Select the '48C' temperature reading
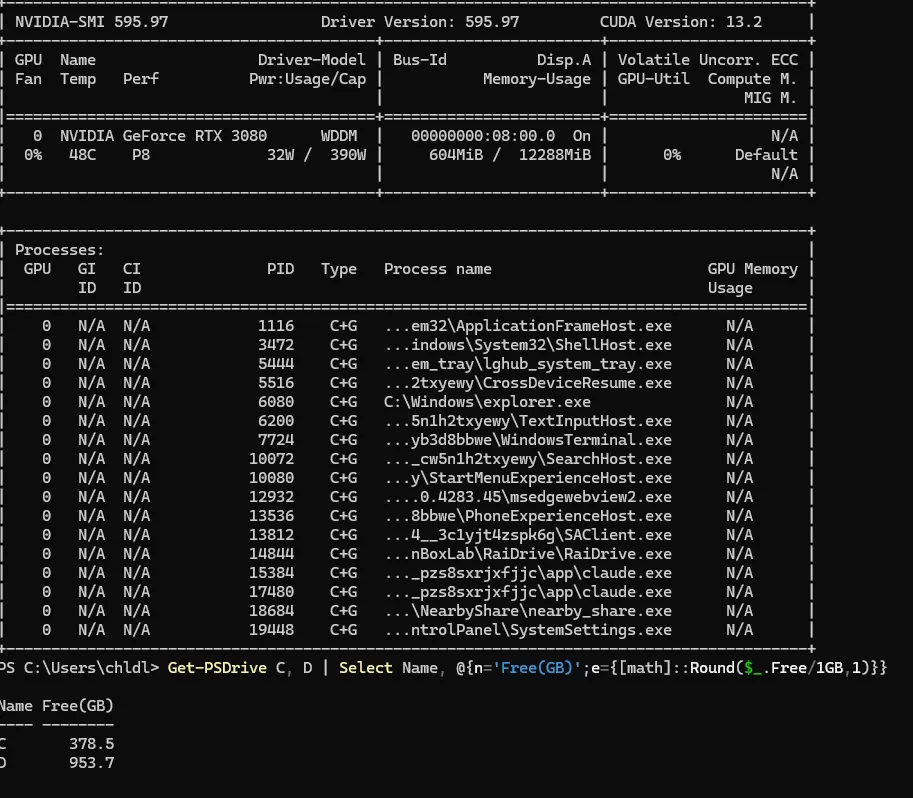Viewport: 913px width, 798px height. point(83,155)
